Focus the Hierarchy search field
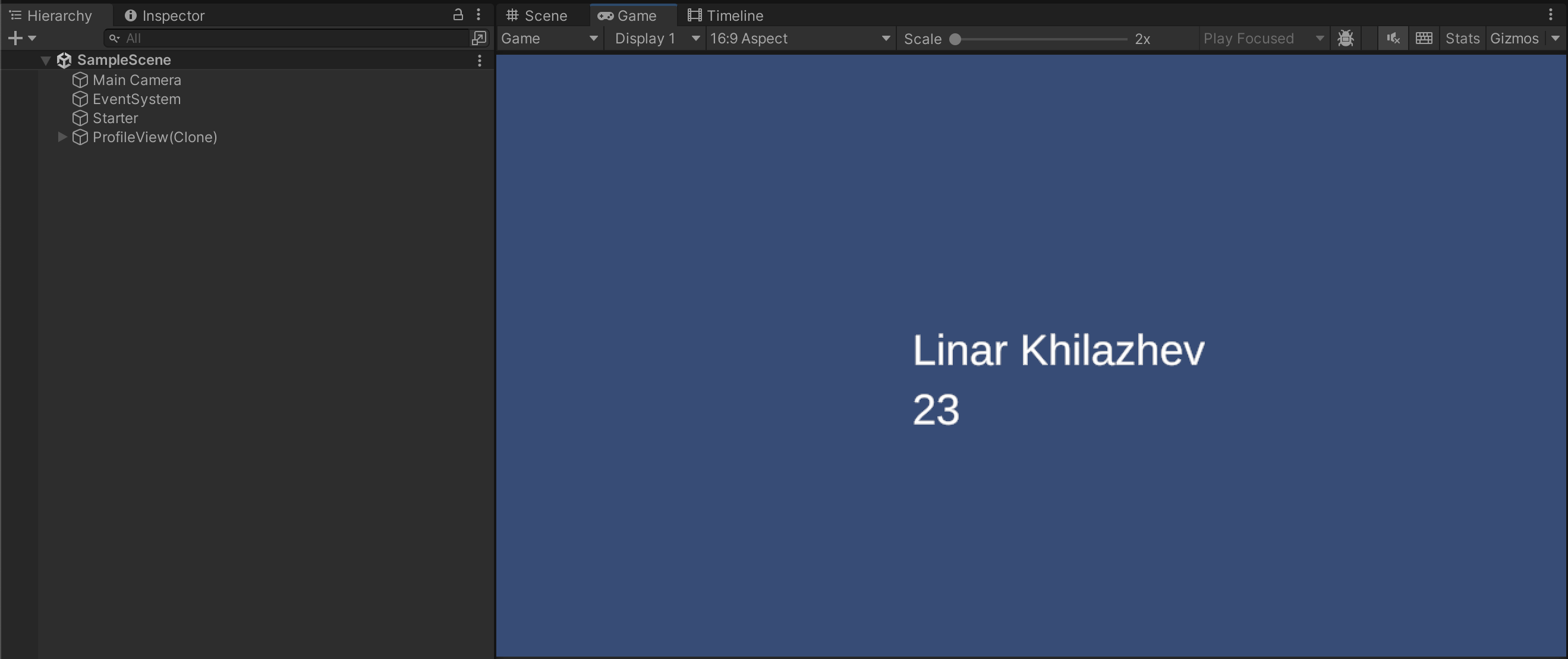Image resolution: width=1568 pixels, height=659 pixels. coord(286,39)
